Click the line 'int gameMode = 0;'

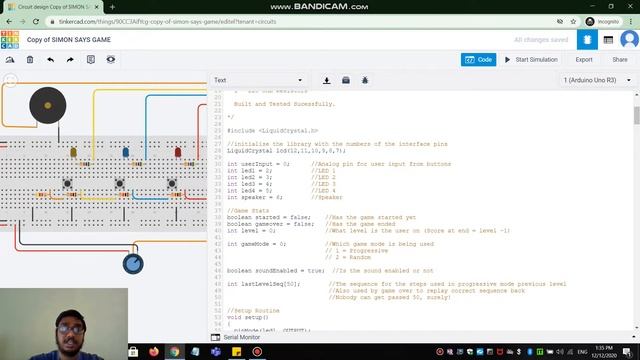pyautogui.click(x=256, y=244)
